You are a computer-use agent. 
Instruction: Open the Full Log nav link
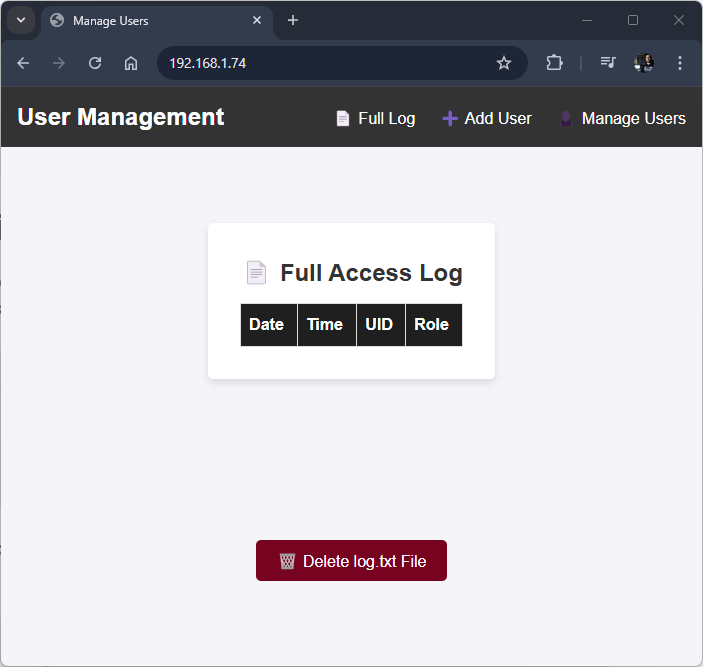(x=375, y=118)
